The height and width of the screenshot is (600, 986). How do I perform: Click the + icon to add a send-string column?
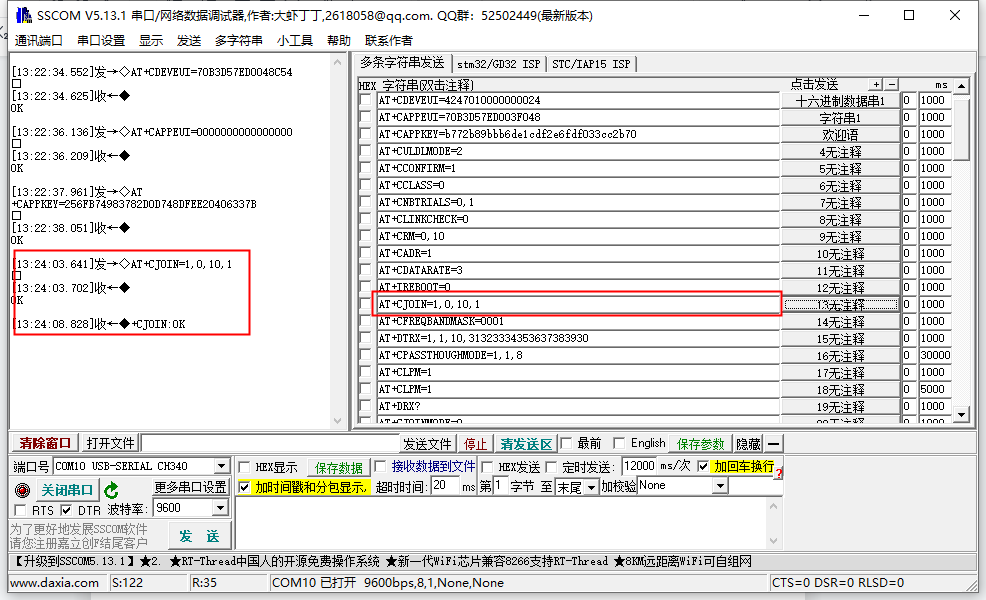876,84
